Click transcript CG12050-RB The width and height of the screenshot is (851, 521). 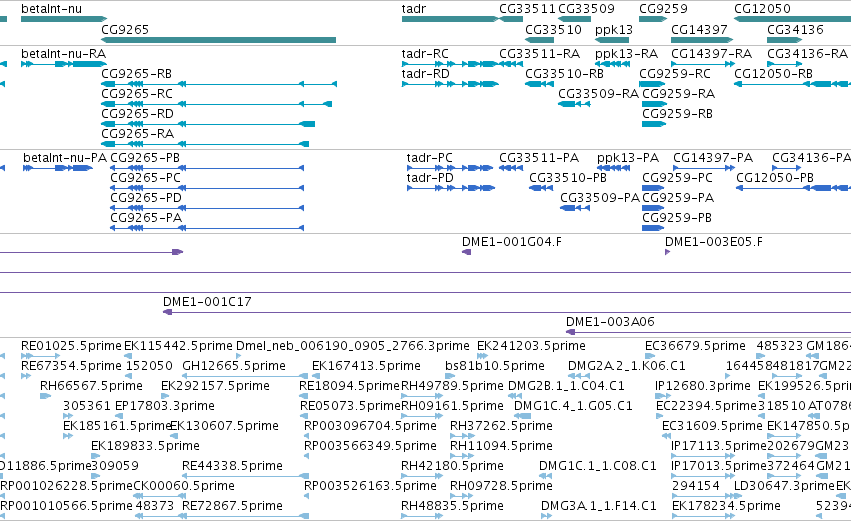click(x=792, y=84)
